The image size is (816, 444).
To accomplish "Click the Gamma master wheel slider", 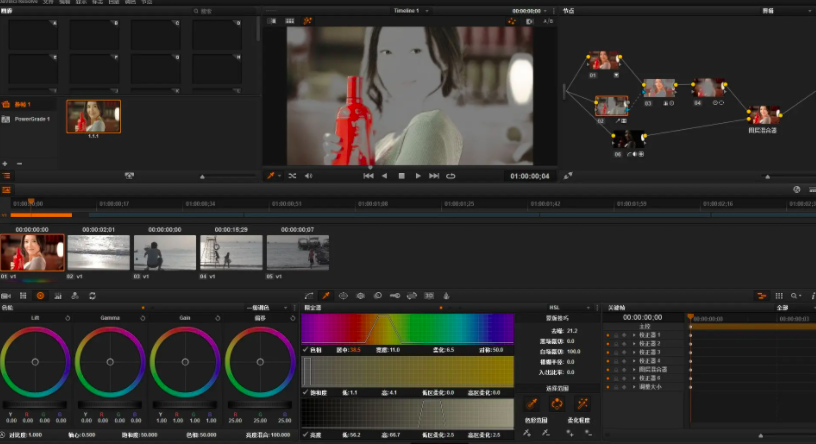I will pyautogui.click(x=110, y=404).
